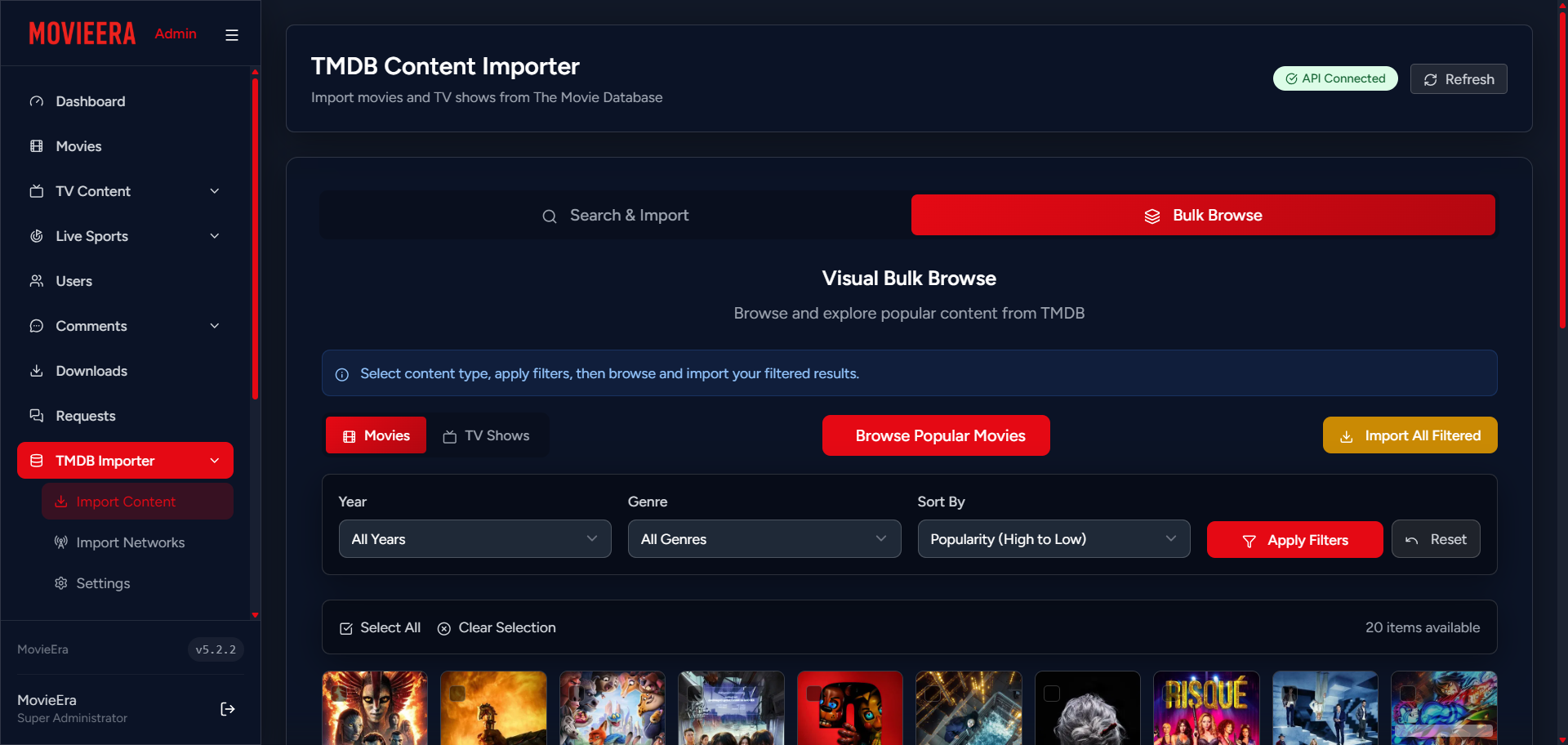Open the Users page in sidebar
Screen dimensions: 1568x745
(73, 281)
